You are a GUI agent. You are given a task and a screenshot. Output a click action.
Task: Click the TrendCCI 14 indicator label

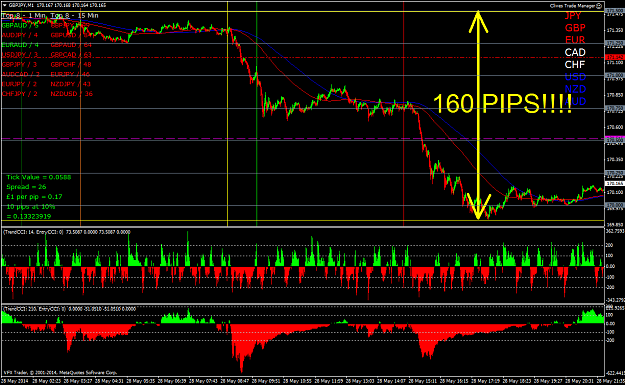[x=67, y=232]
